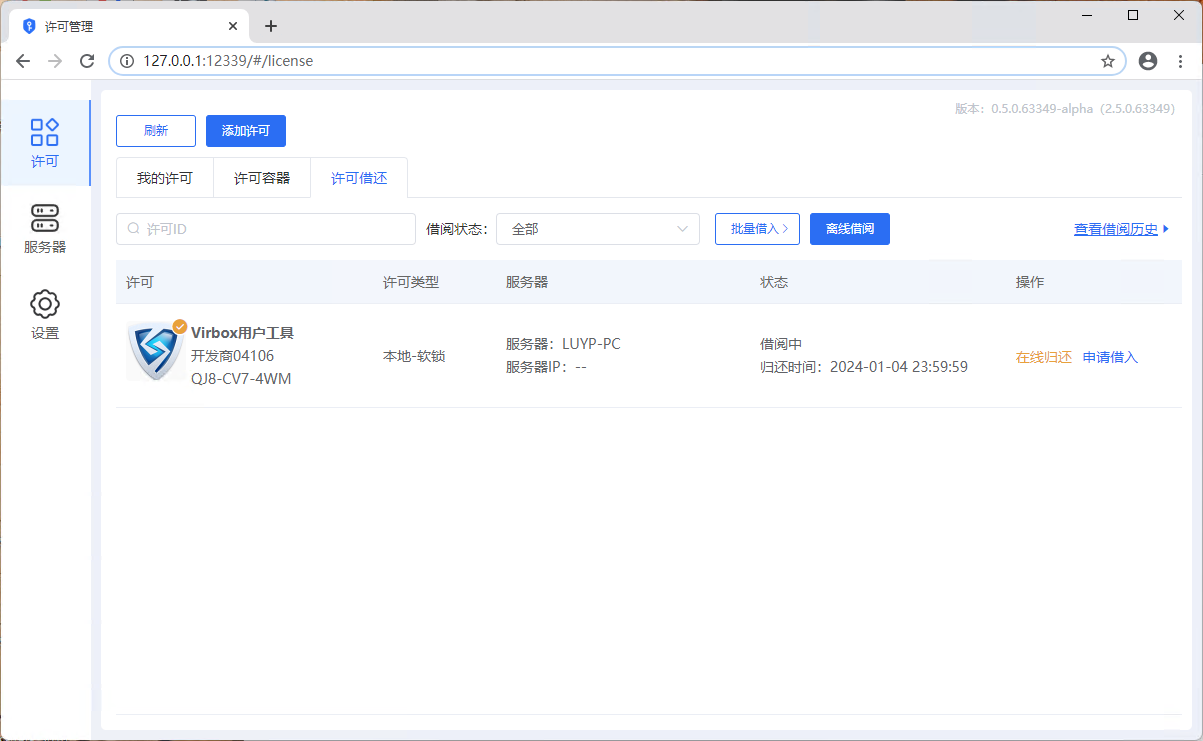This screenshot has height=741, width=1203.
Task: Click the 操作 column header
Action: tap(1030, 282)
